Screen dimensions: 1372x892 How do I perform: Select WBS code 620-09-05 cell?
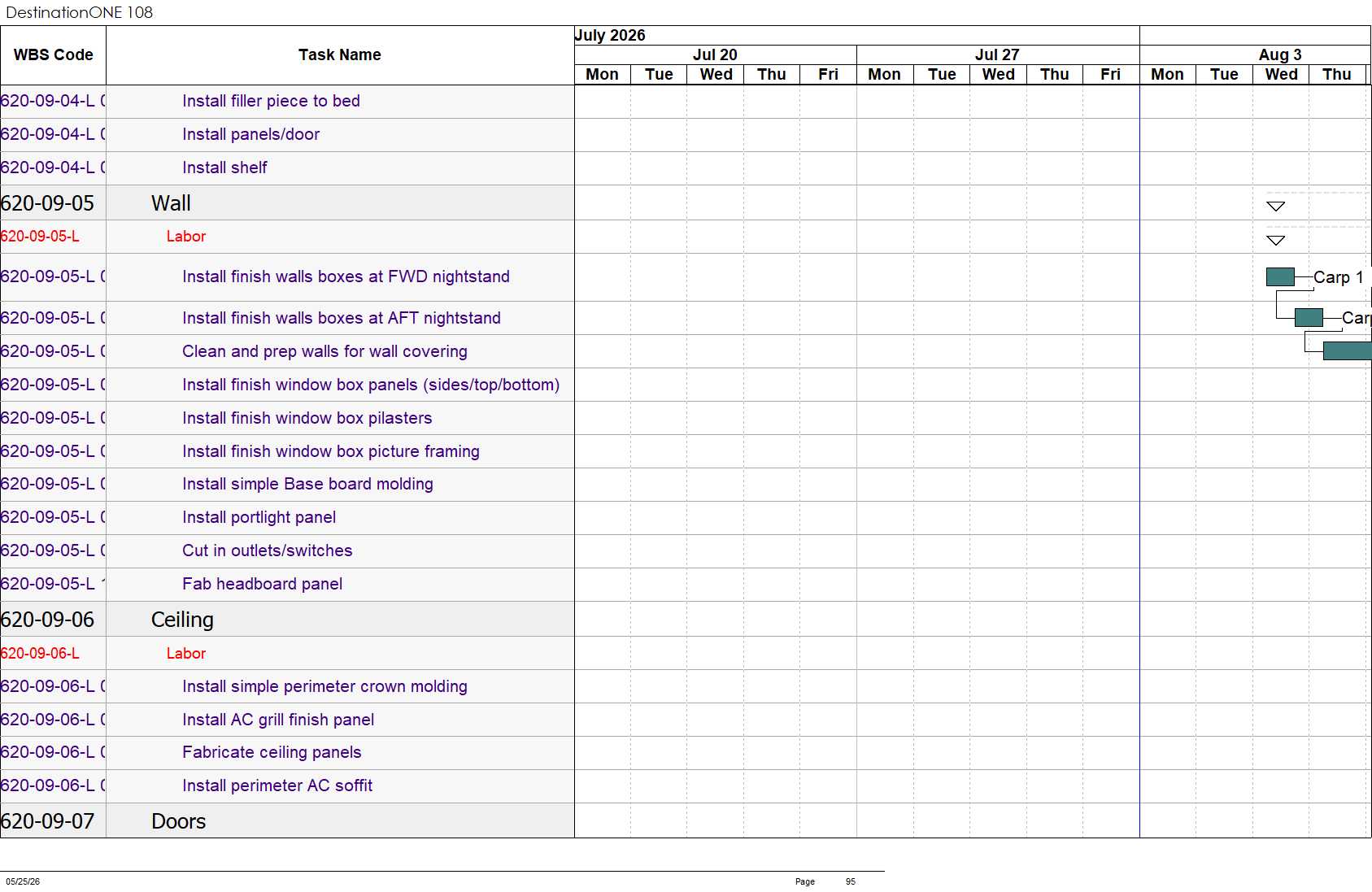[x=53, y=203]
